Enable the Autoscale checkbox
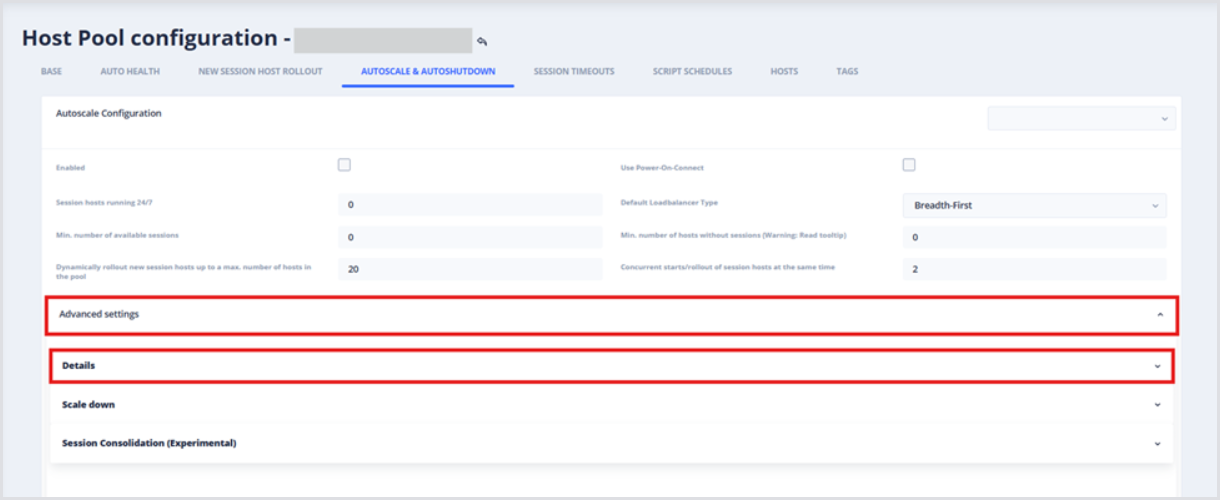 (x=344, y=165)
